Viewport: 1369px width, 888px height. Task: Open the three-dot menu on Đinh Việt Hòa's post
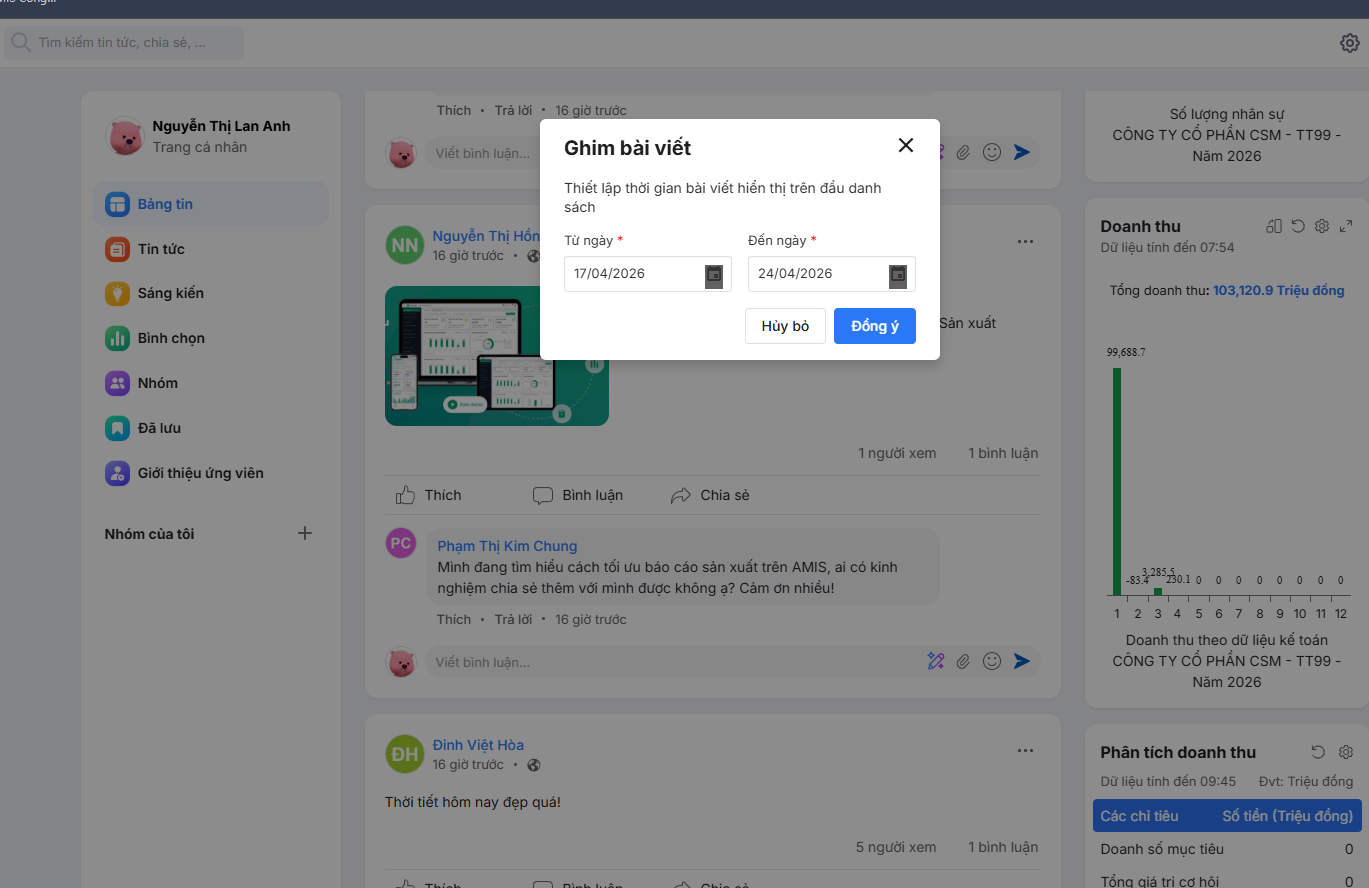(1025, 750)
